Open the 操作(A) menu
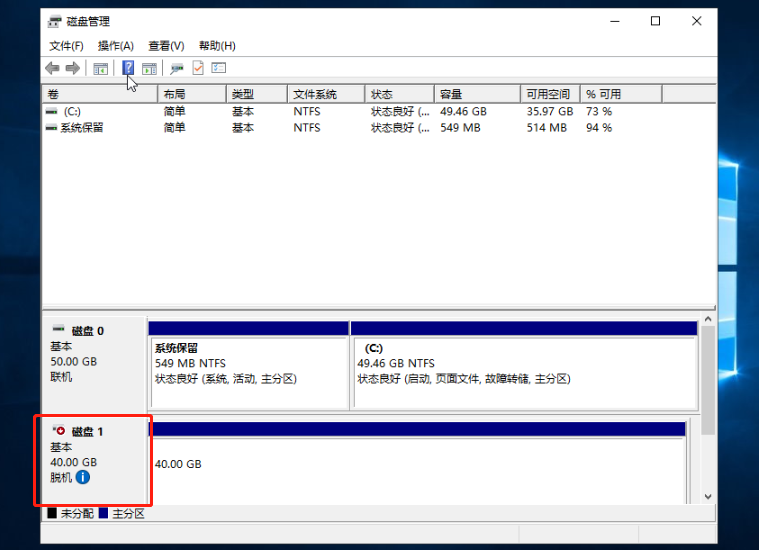 pos(116,46)
